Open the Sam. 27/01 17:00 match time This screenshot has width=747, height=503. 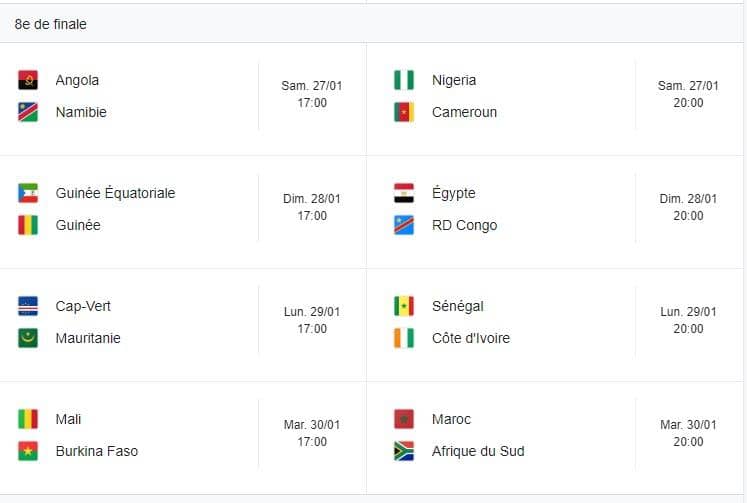point(312,94)
